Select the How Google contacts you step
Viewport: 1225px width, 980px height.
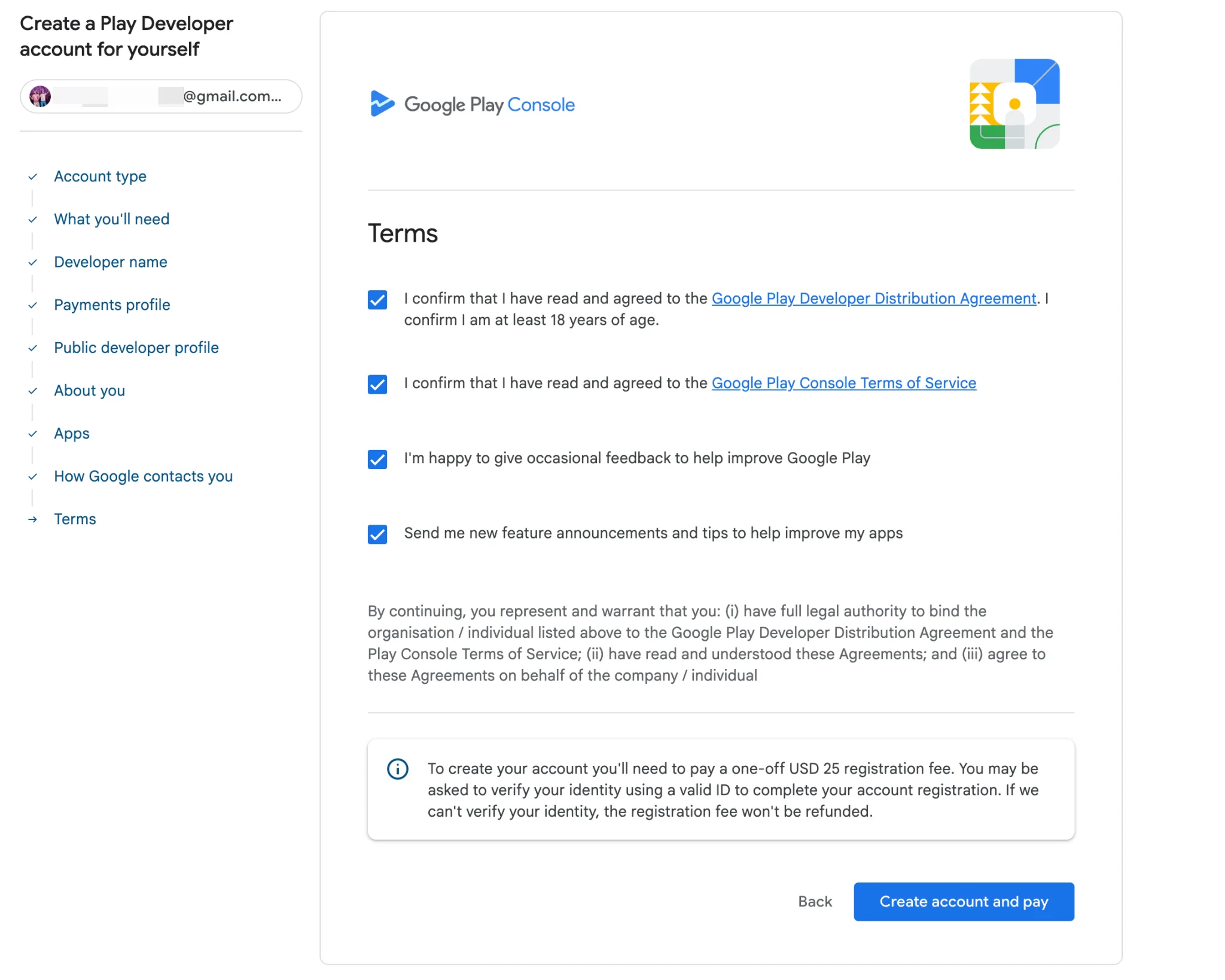tap(143, 477)
